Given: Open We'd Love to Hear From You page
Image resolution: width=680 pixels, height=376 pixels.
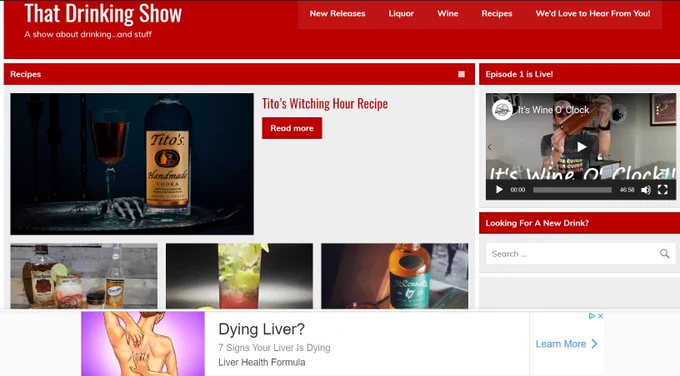Looking at the screenshot, I should pos(593,13).
